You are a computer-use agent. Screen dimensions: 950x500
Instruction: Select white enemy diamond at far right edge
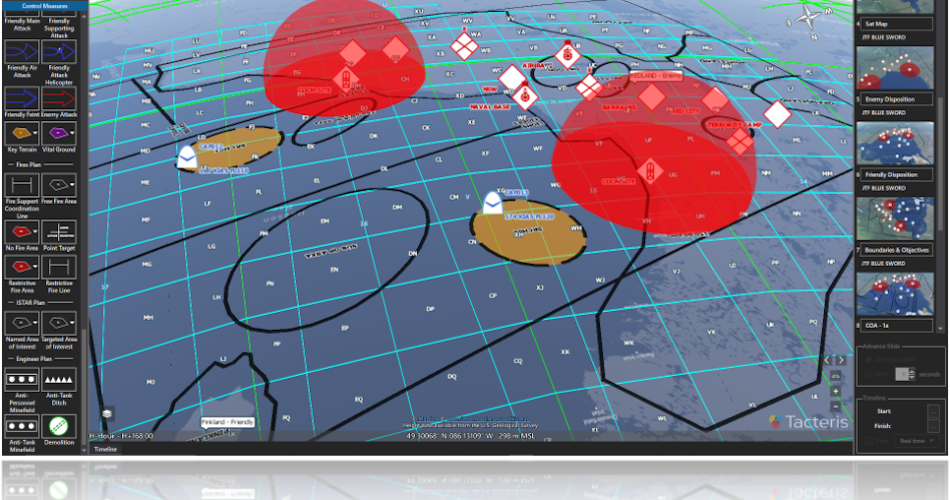777,114
